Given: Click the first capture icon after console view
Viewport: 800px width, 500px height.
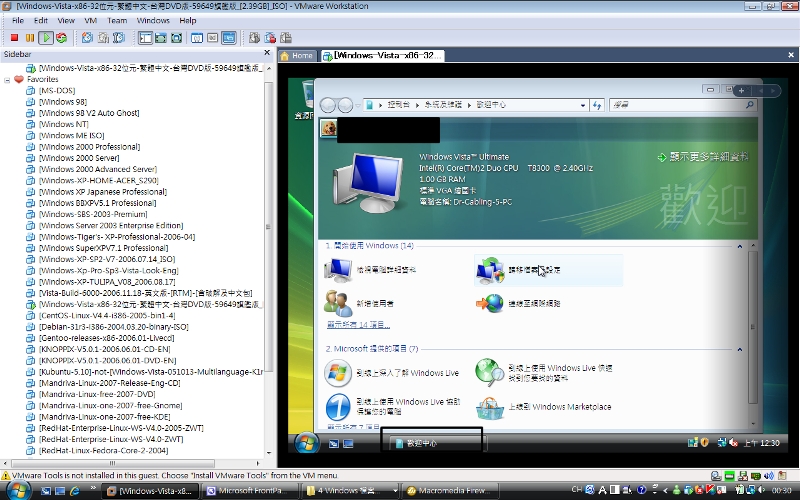Looking at the screenshot, I should click(254, 38).
